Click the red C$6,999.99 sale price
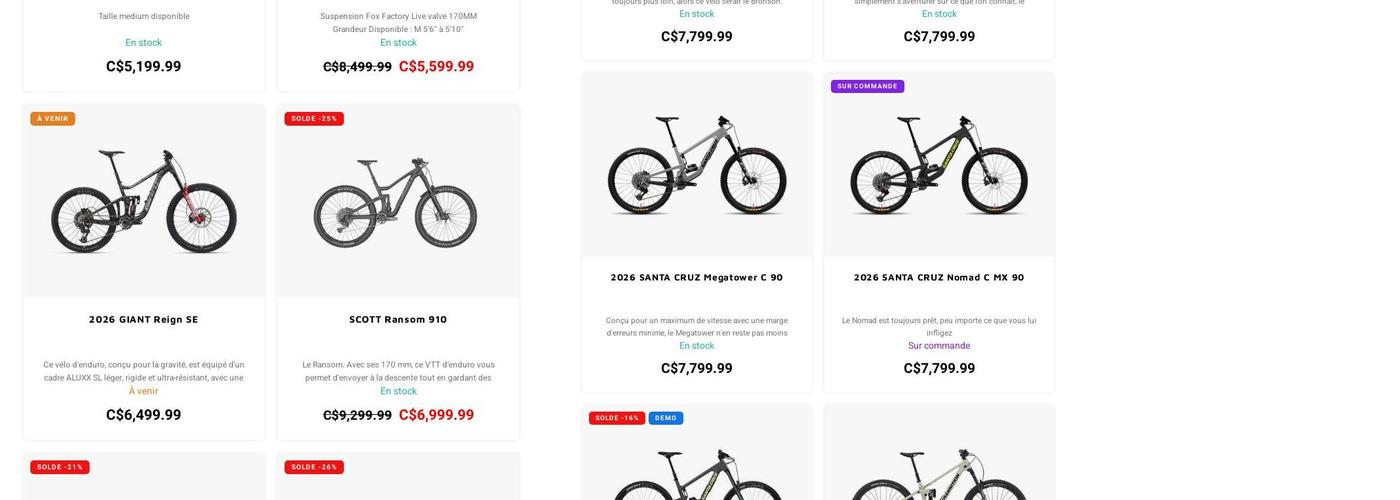The width and height of the screenshot is (1400, 500). (x=436, y=415)
